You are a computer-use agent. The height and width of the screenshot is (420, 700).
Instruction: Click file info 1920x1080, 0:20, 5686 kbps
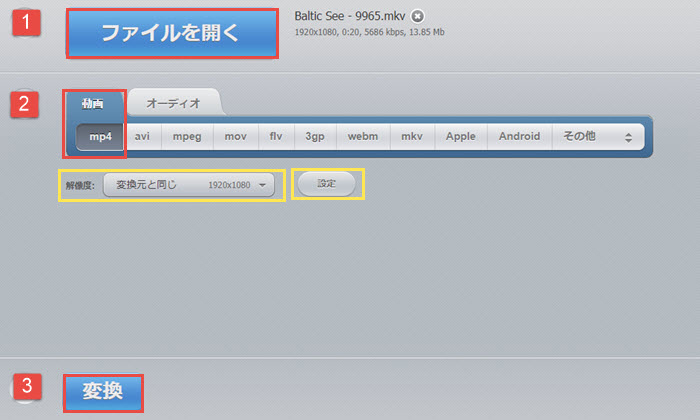coord(350,32)
